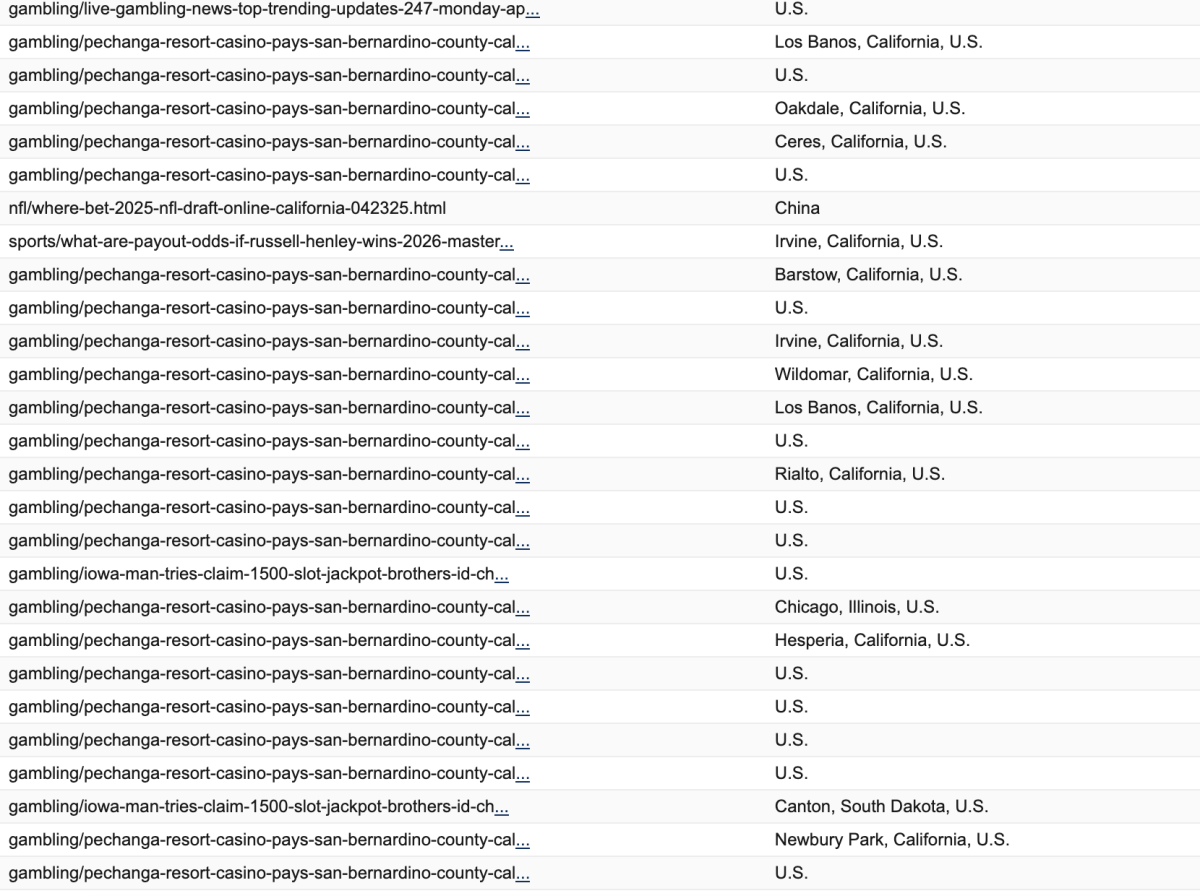Screen dimensions: 1200x896
Task: Open the live-gambling-news-top-trending URL ellipsis link
Action: point(532,10)
